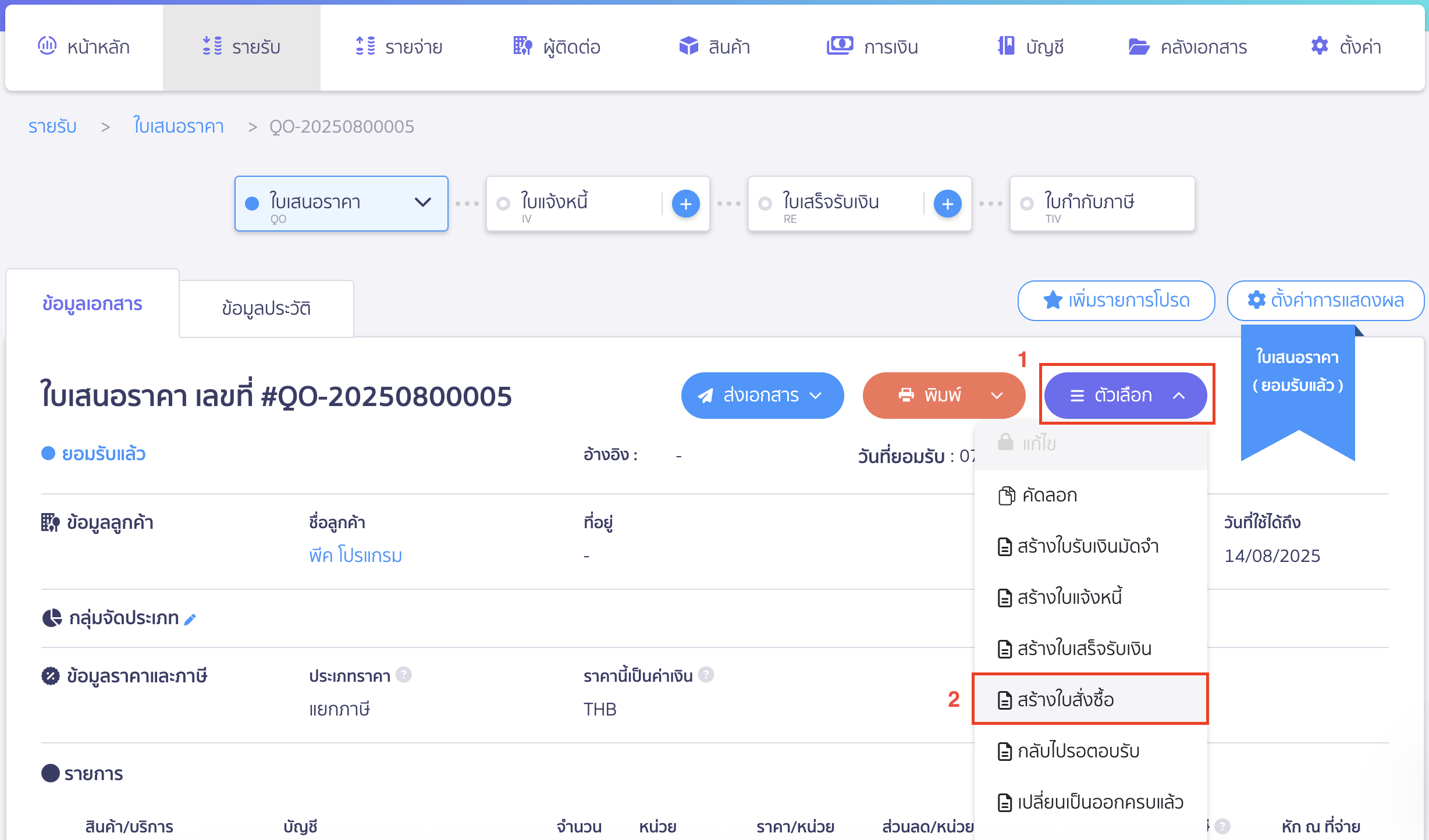Click the กลุ่มจัดประเภท pie chart icon
The image size is (1429, 840).
coord(52,618)
